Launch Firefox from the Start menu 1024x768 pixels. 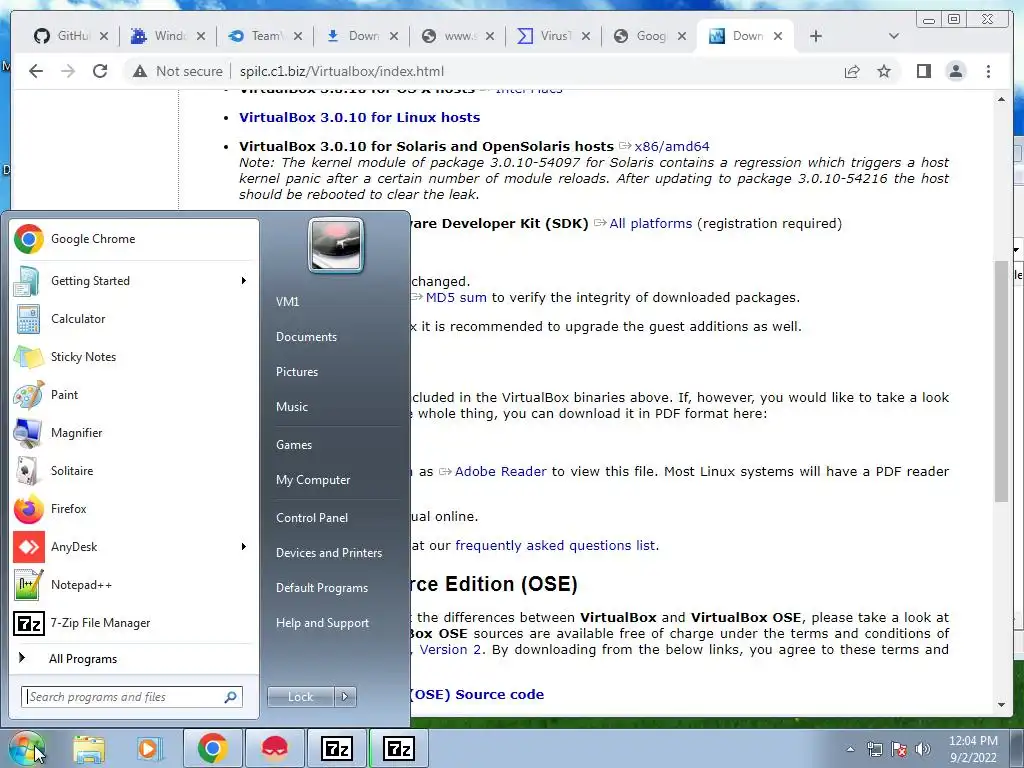(133, 509)
